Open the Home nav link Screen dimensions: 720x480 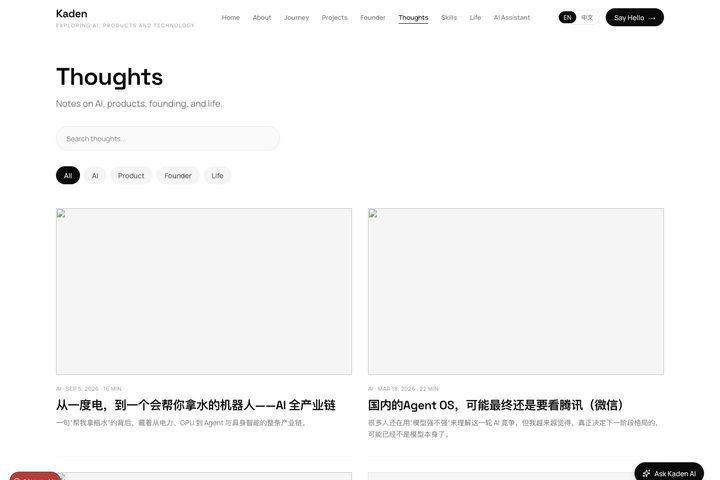coord(231,17)
